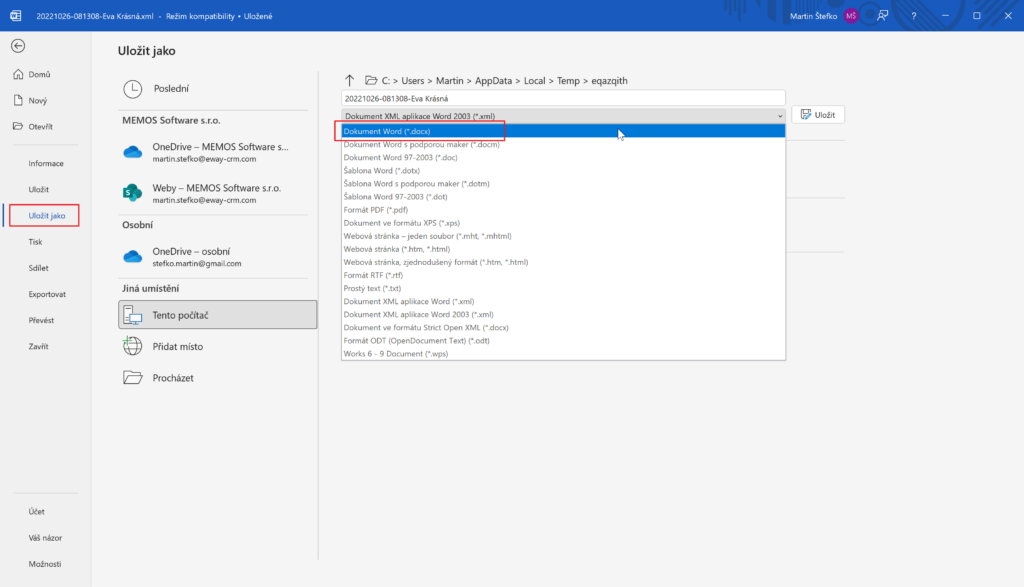Select Formát PDF (*.pdf)
Image resolution: width=1024 pixels, height=587 pixels.
pos(563,210)
